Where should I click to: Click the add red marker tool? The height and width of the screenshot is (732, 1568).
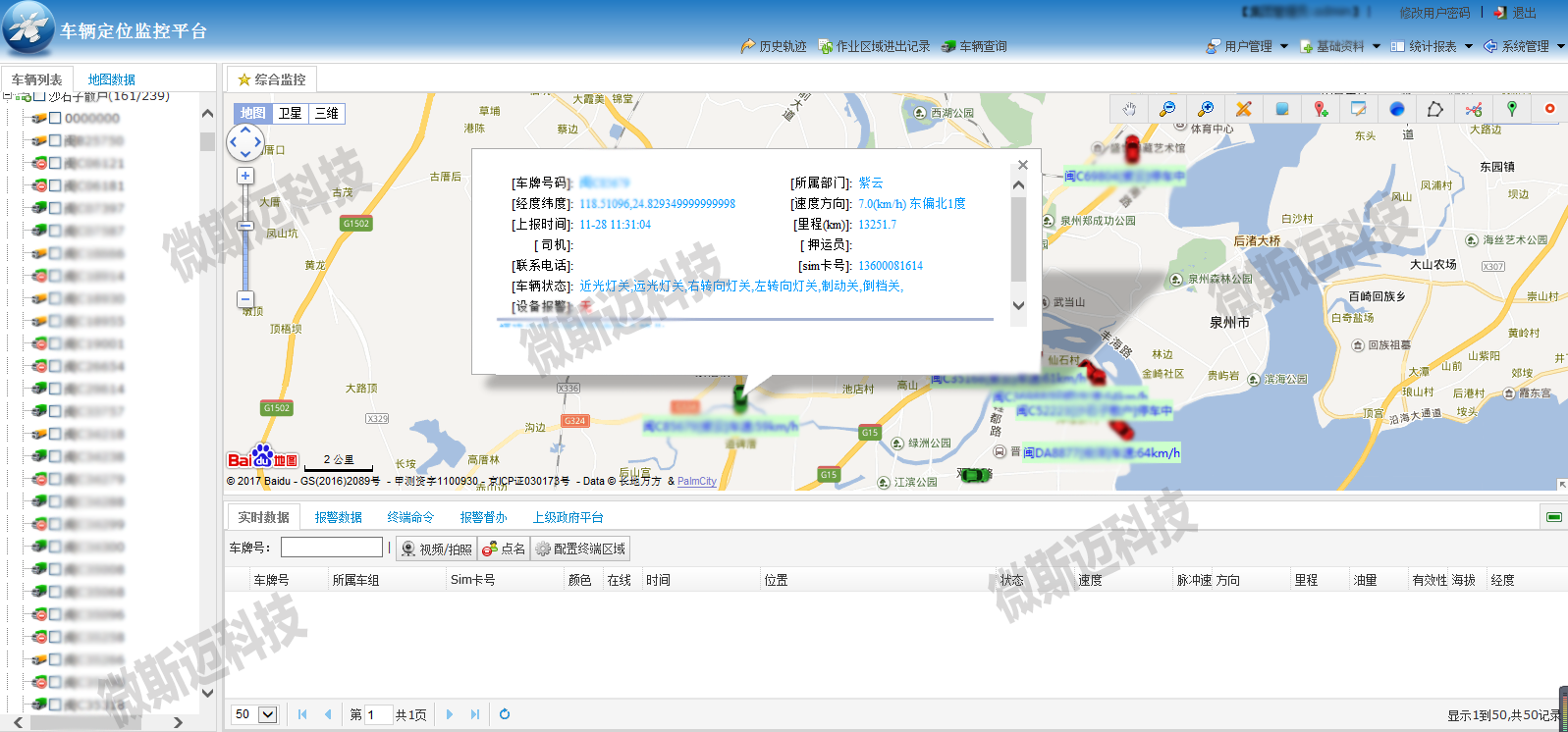[1321, 109]
